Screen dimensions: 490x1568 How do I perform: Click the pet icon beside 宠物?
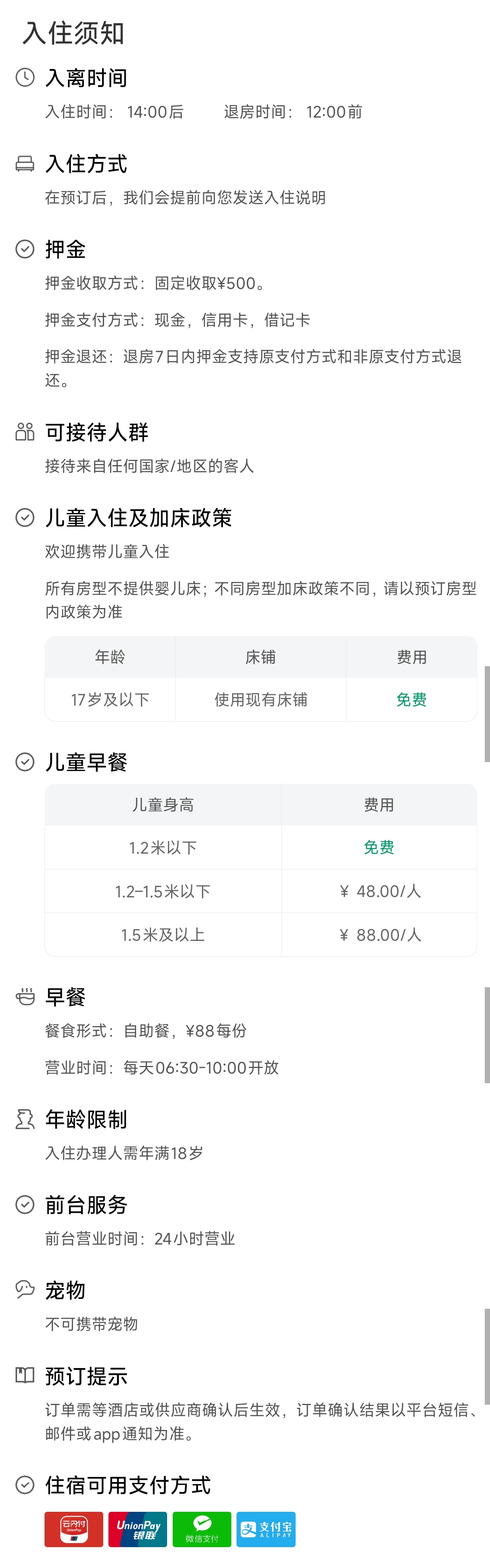tap(24, 1290)
